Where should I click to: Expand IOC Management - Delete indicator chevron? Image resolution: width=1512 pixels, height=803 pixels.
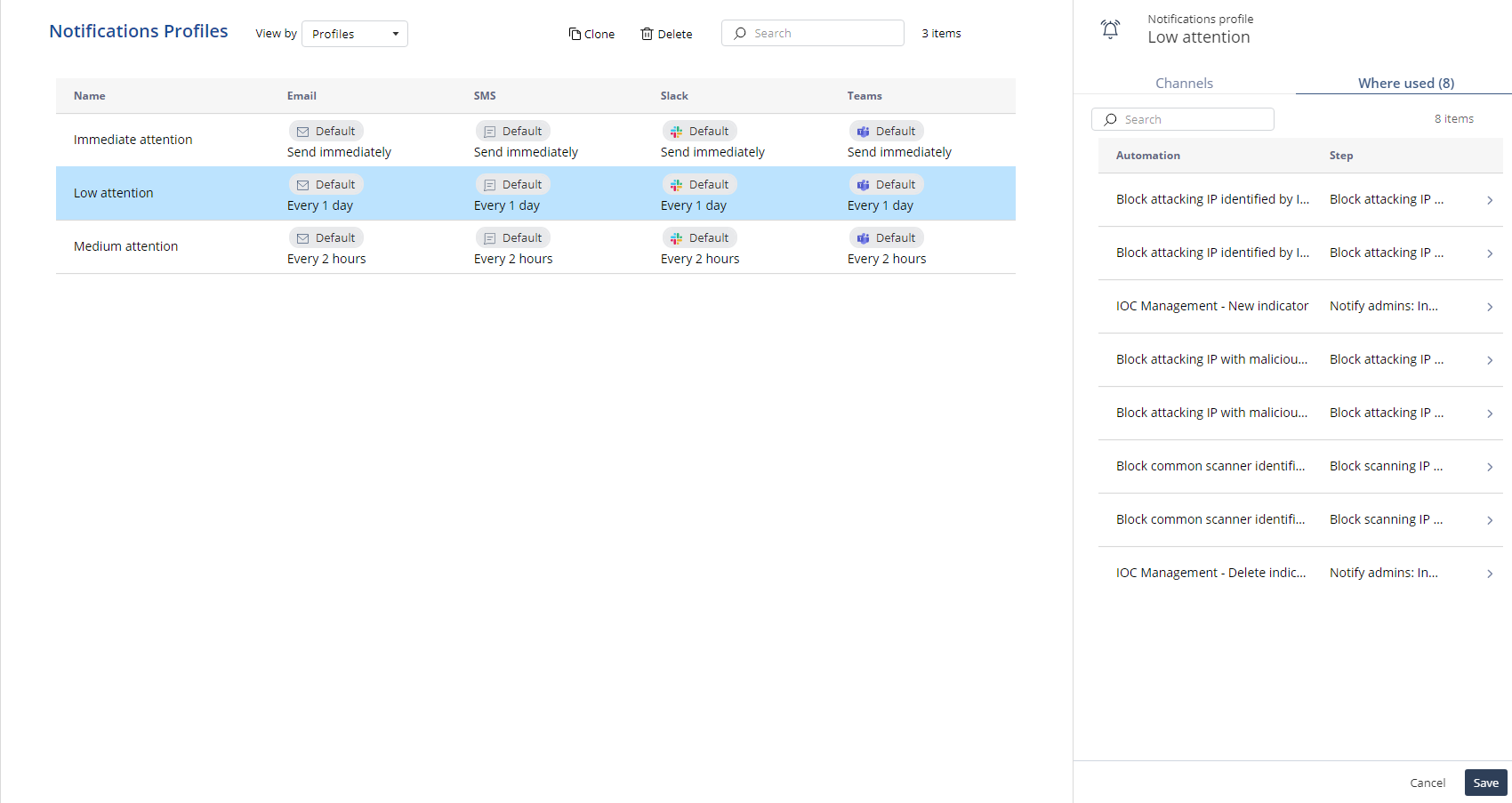point(1490,574)
